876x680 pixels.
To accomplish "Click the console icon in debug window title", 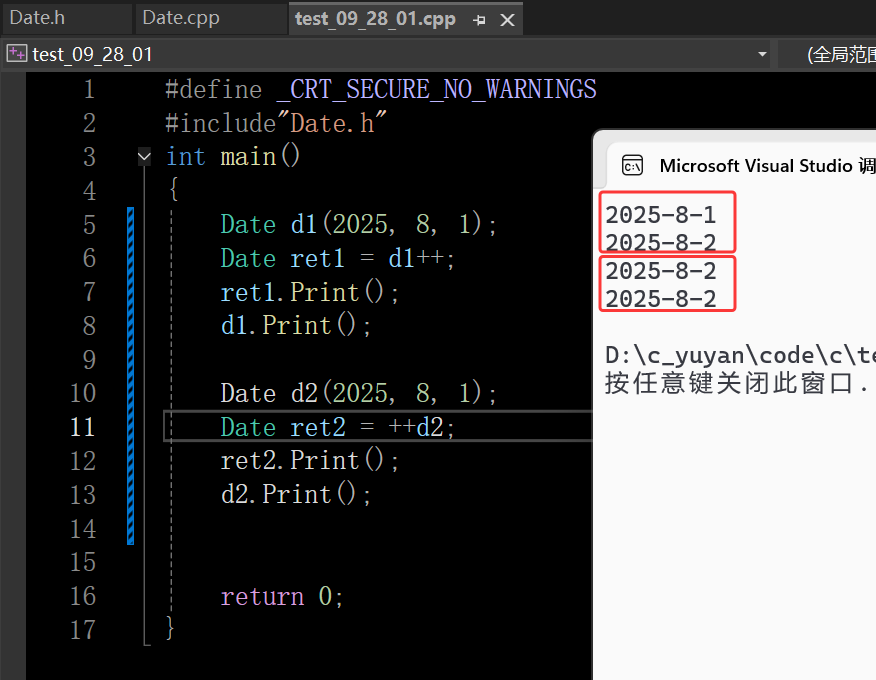I will (632, 165).
